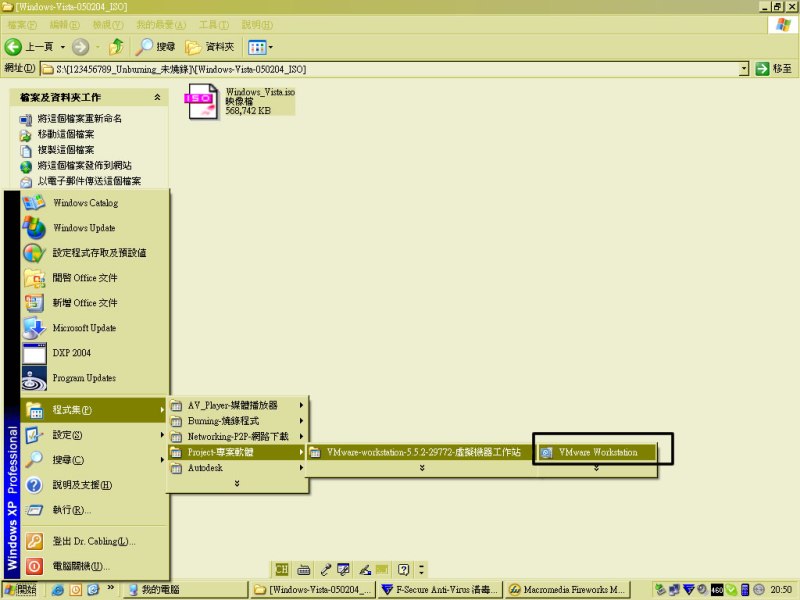Open Windows Catalog from the Start menu
This screenshot has height=600, width=800.
tap(95, 203)
